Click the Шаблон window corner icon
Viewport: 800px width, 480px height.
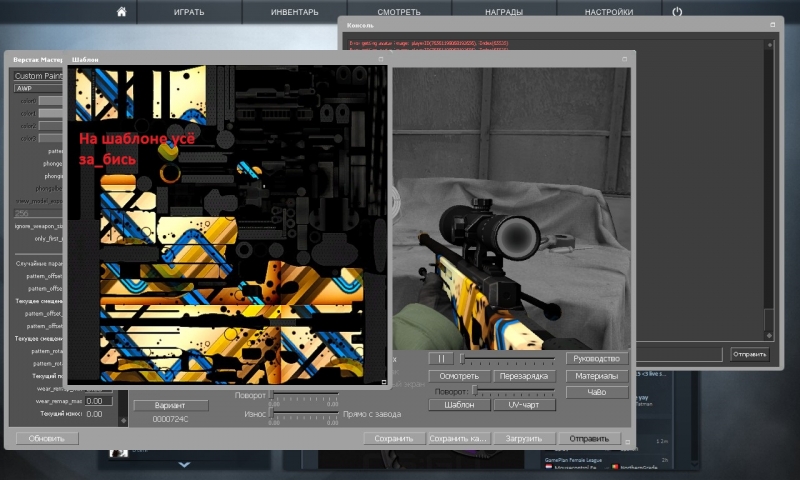click(381, 59)
